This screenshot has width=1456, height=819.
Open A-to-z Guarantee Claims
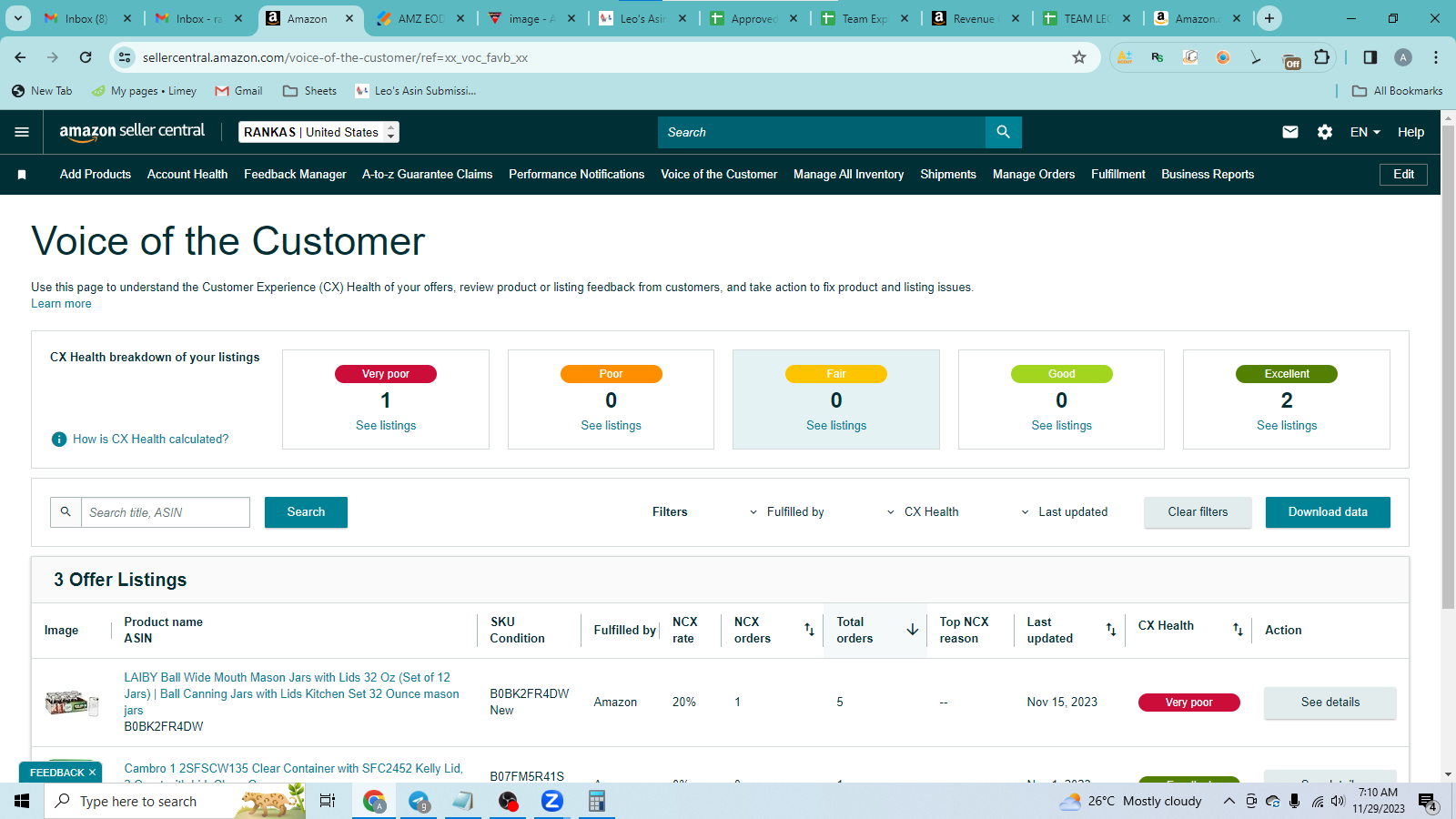click(427, 175)
